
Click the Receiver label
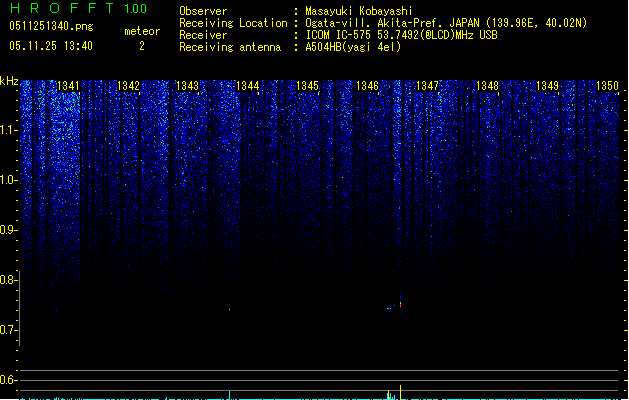203,35
